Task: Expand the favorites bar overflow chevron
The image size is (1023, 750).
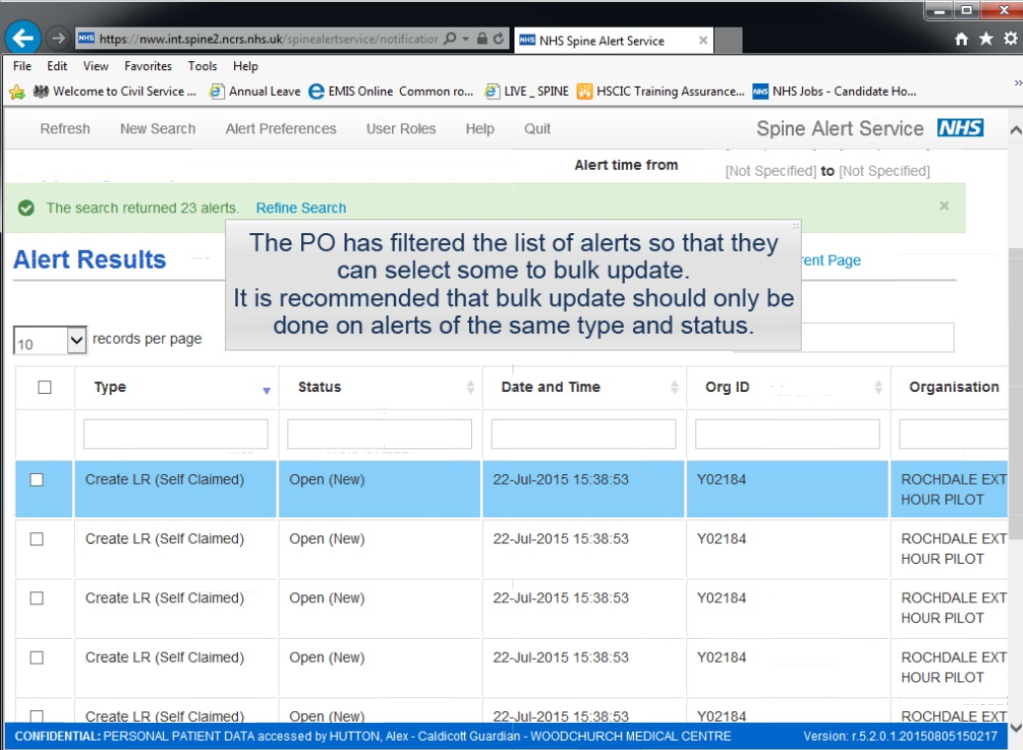Action: tap(1017, 83)
